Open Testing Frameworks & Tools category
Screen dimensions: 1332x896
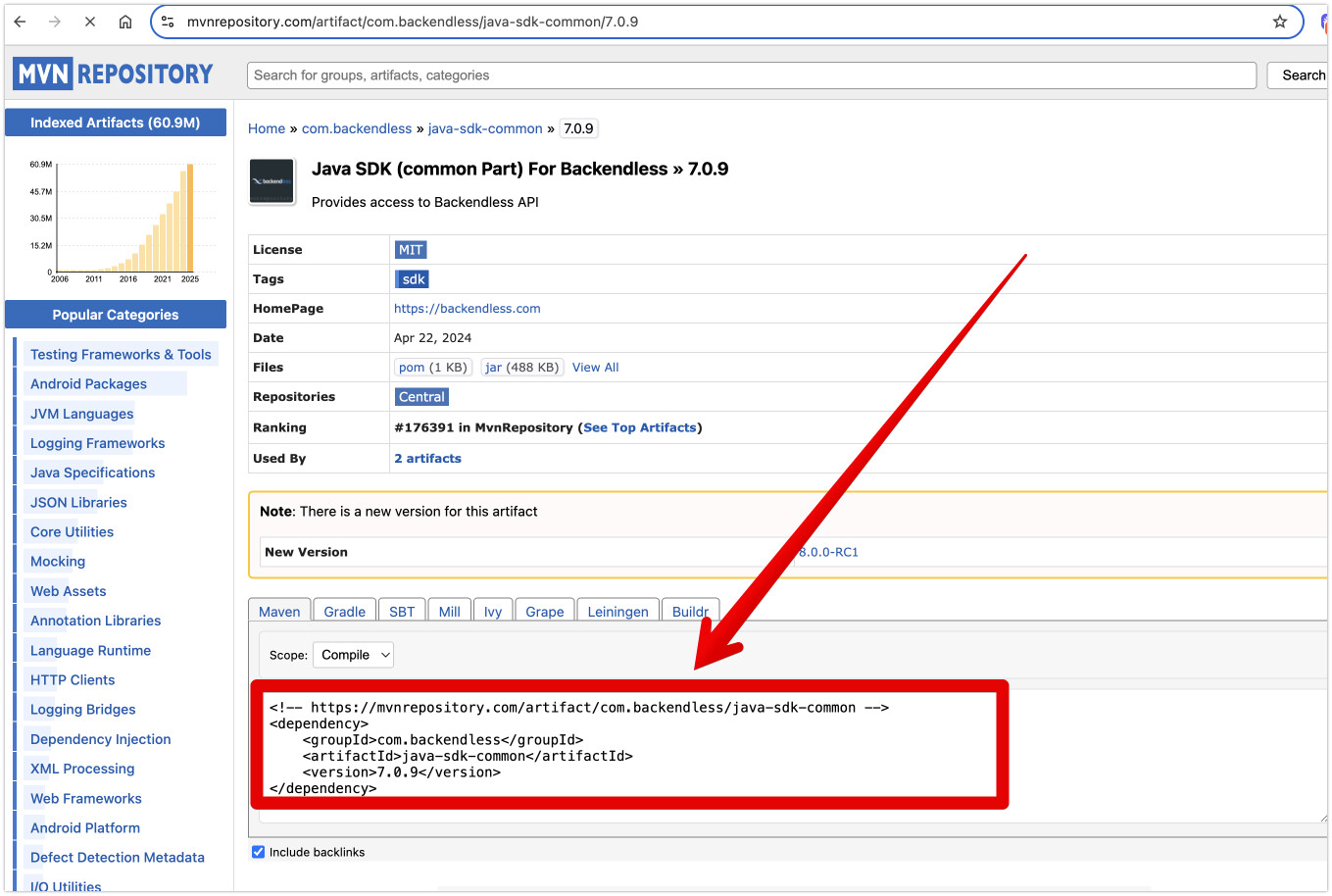click(x=121, y=355)
